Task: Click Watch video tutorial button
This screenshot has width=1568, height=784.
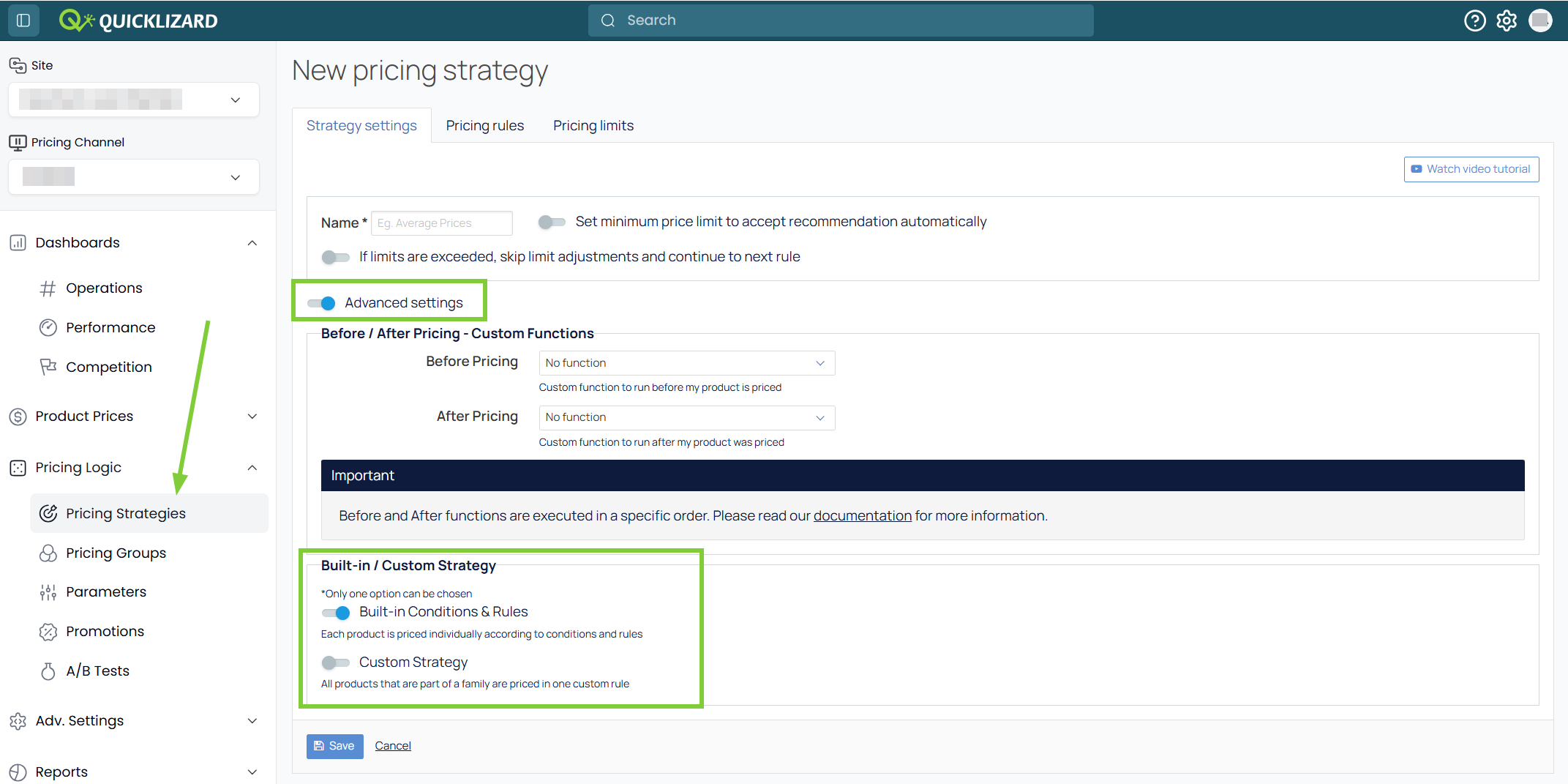Action: [1471, 169]
